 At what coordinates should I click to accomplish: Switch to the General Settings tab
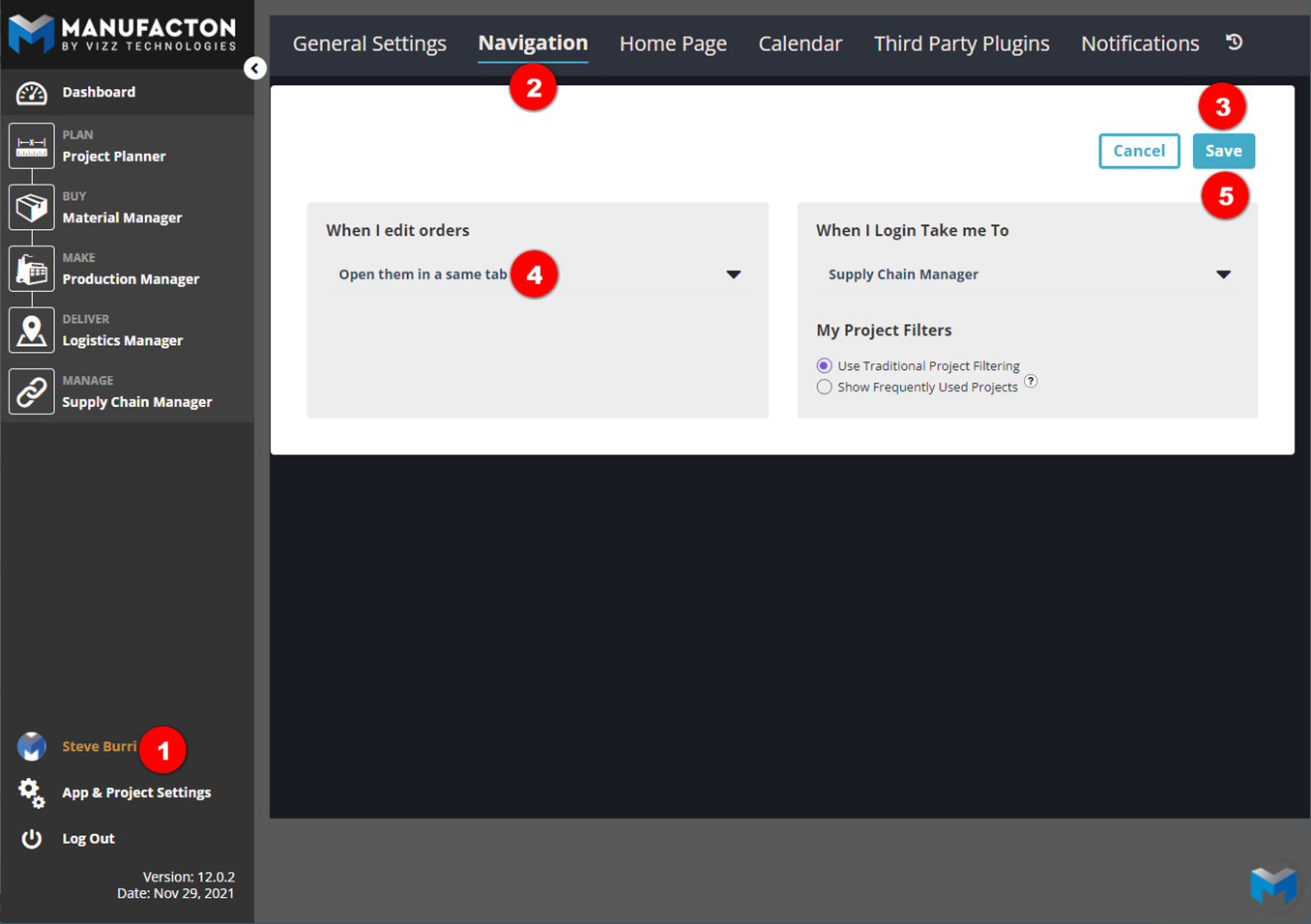(369, 43)
